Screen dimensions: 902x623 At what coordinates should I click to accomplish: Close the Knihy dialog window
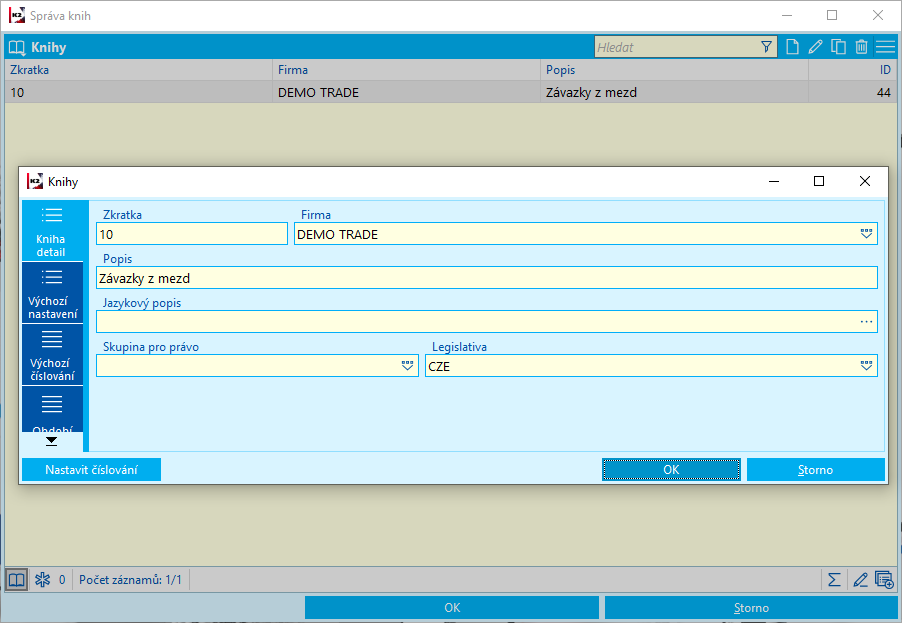865,181
